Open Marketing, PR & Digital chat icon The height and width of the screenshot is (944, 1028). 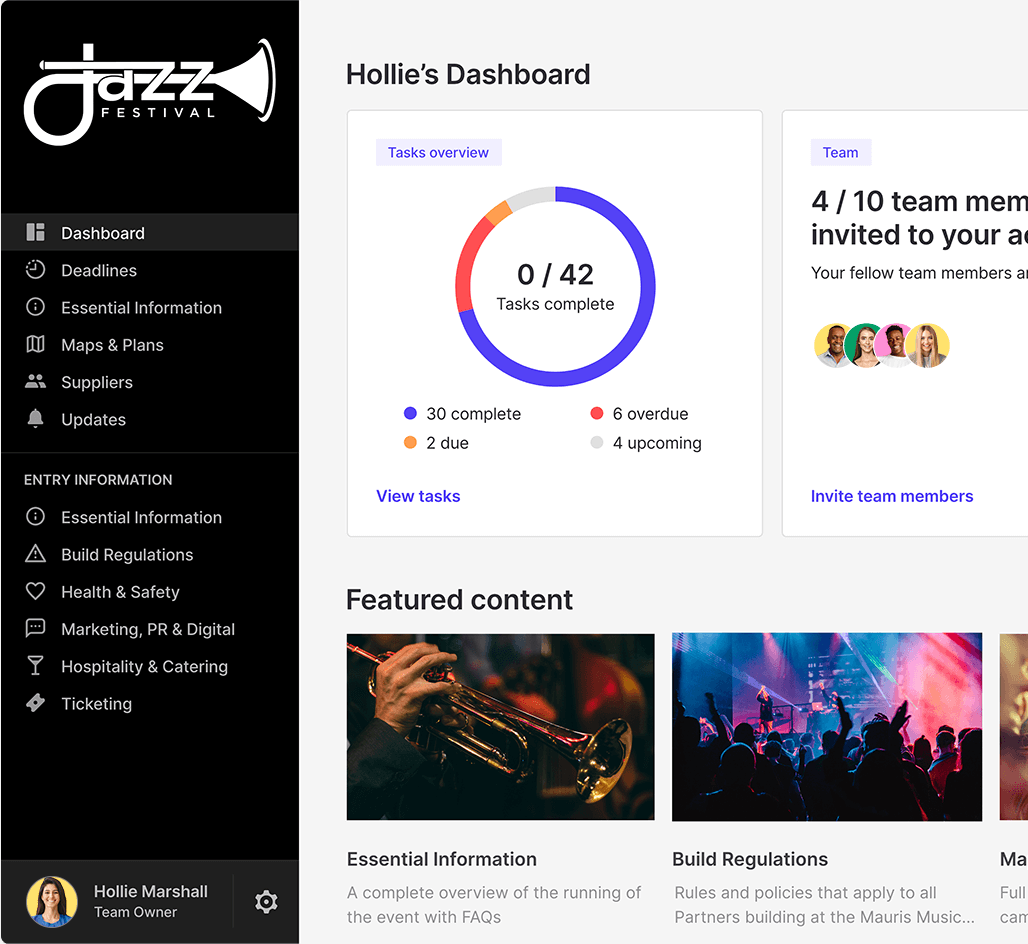click(34, 629)
